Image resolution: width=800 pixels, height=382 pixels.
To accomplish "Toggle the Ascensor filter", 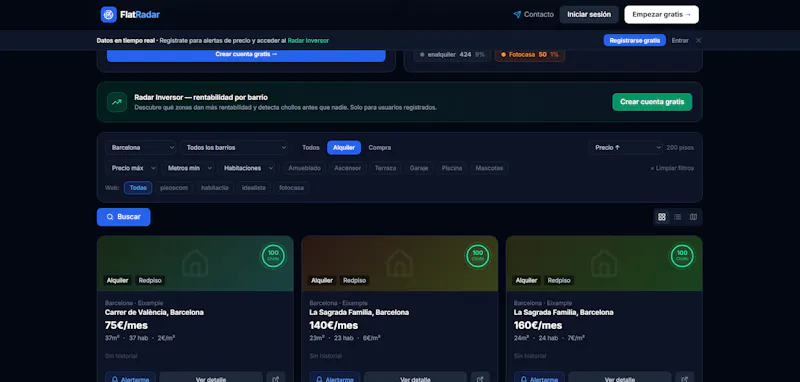I will click(x=347, y=168).
